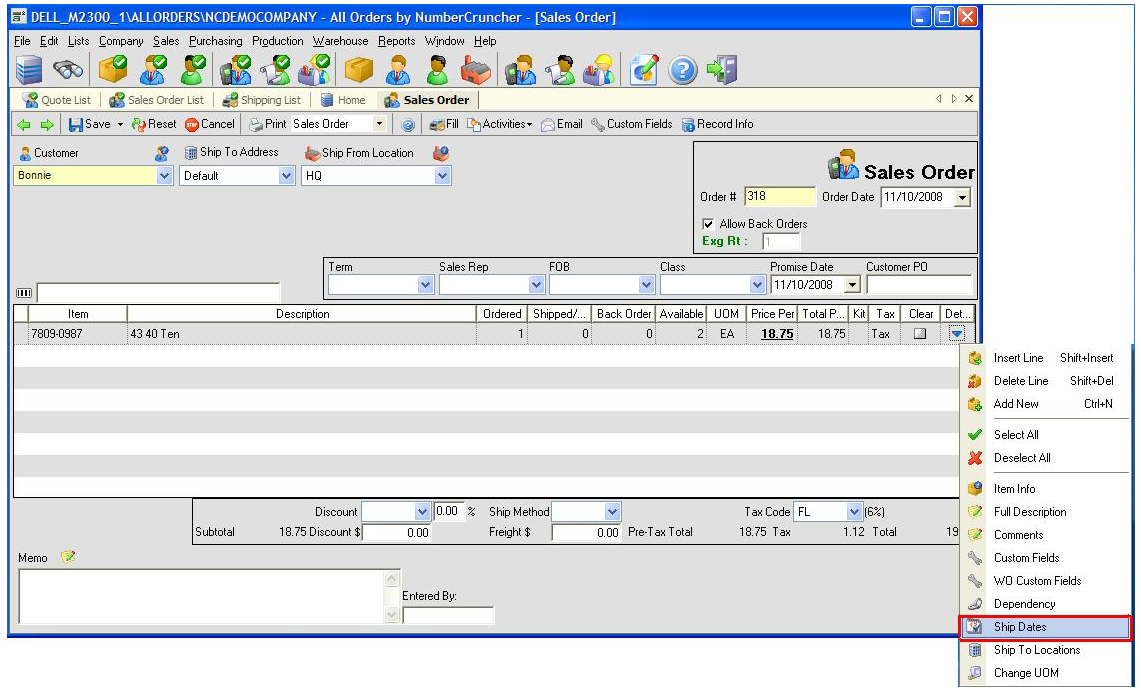Open Tax Code dropdown showing FL
Viewport: 1141px width, 691px height.
click(x=854, y=512)
